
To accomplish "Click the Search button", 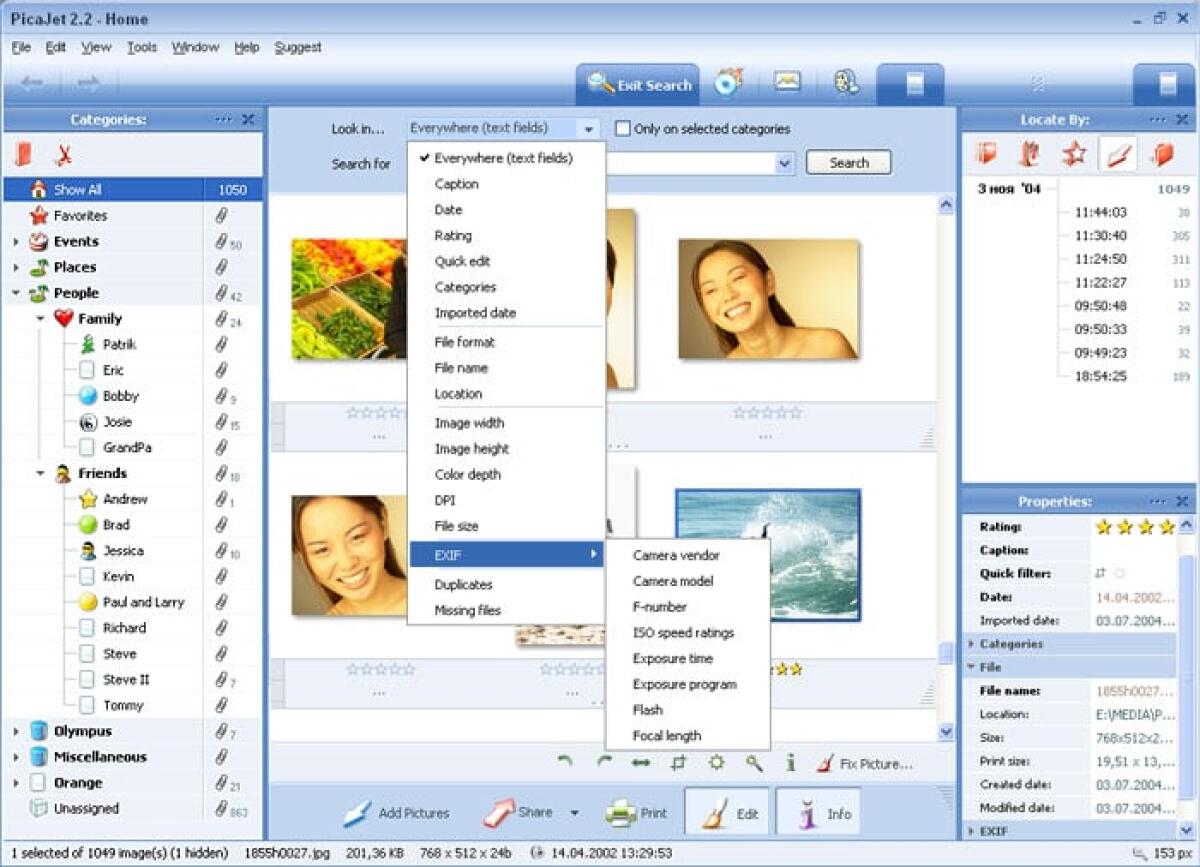I will (x=848, y=162).
